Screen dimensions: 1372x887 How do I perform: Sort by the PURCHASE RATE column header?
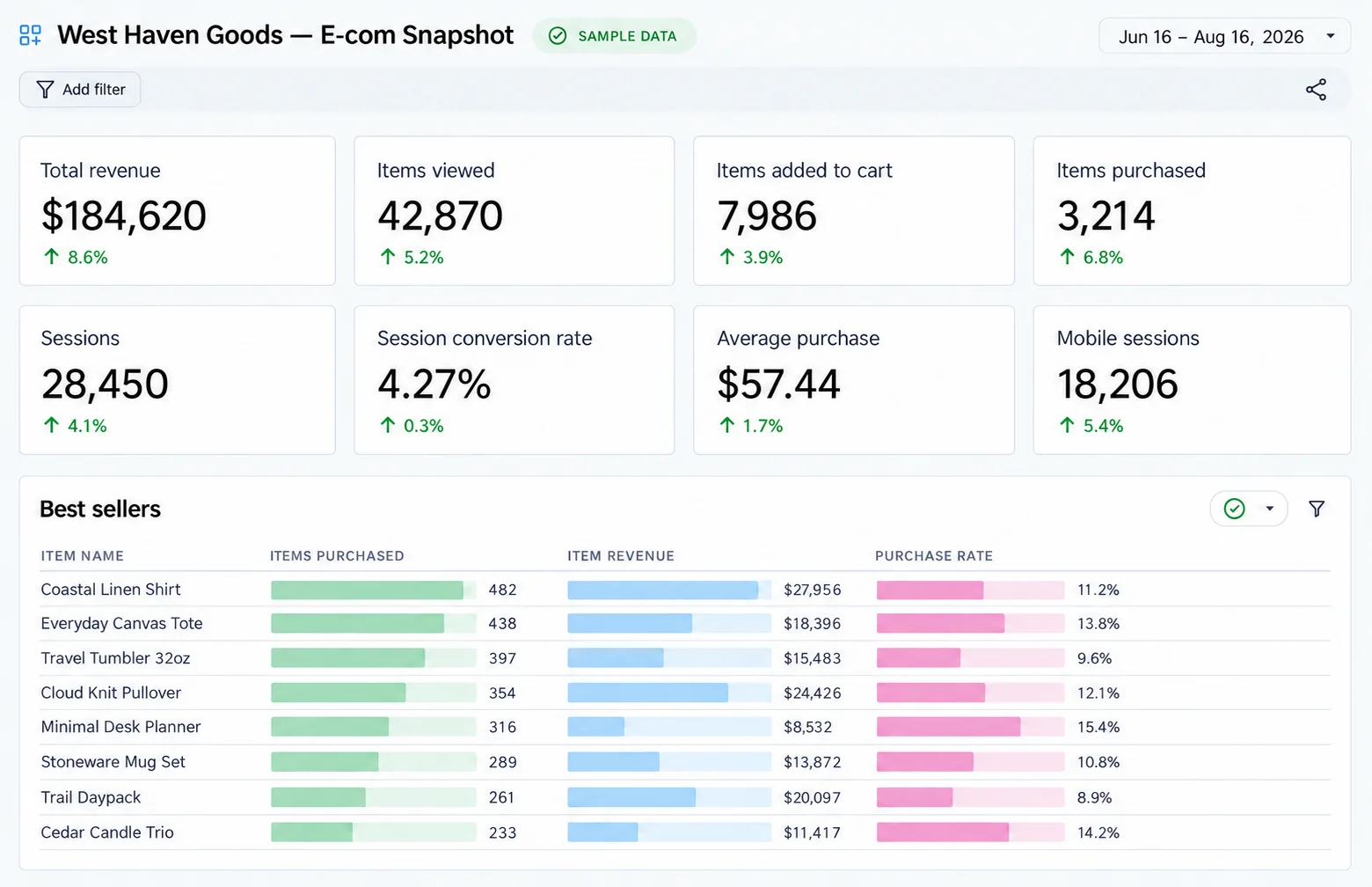coord(934,556)
